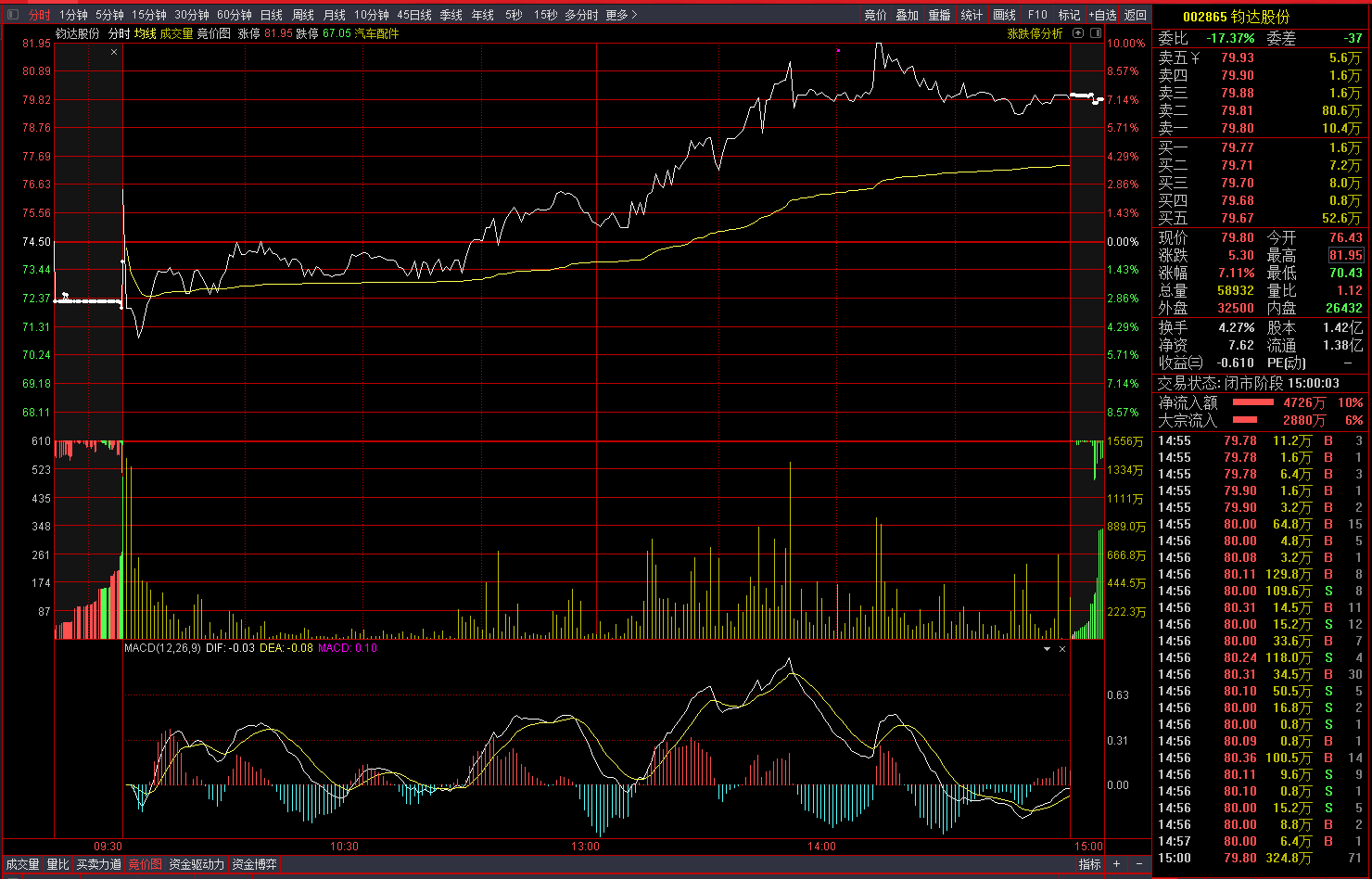Toggle the 竞价图 auction chart display
This screenshot has width=1372, height=879.
pyautogui.click(x=213, y=33)
